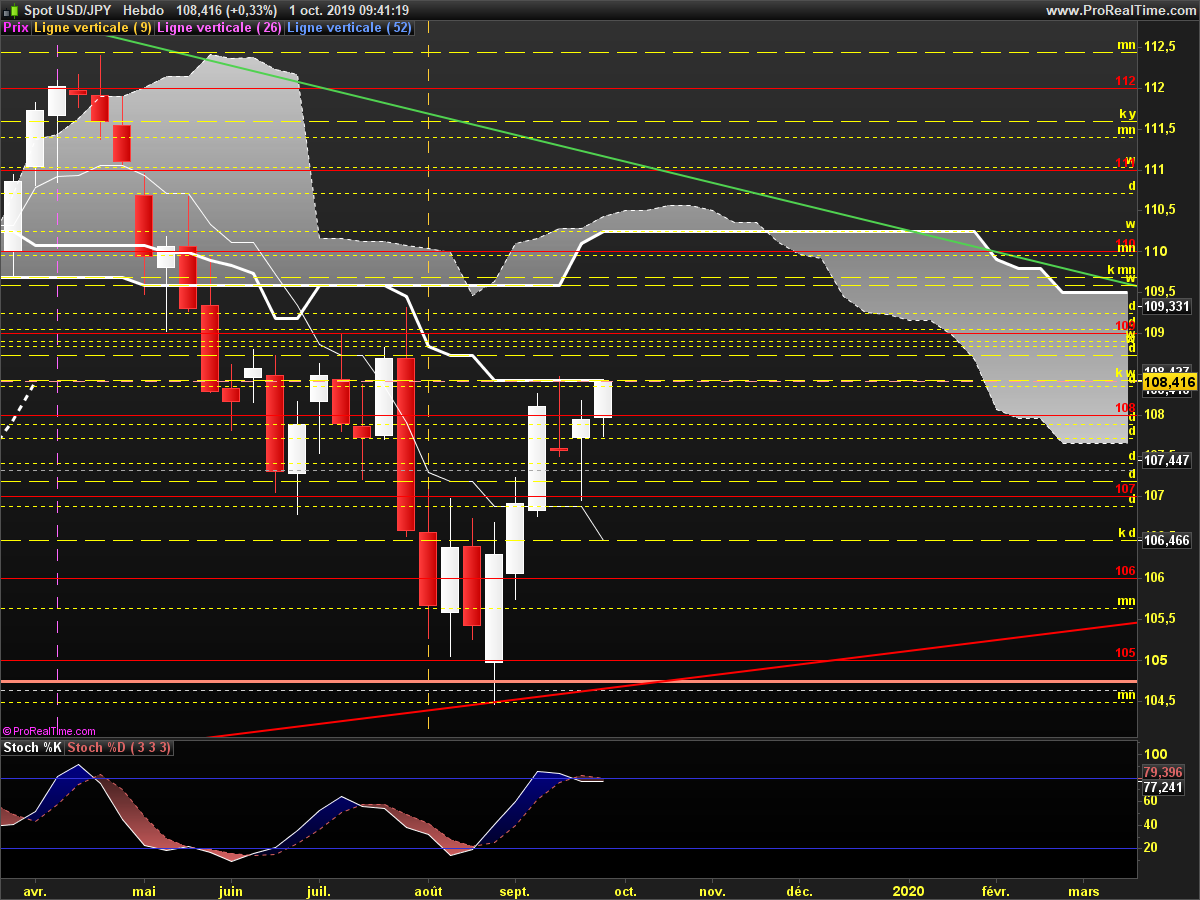The image size is (1200, 900).
Task: Click the juin month label on time axis
Action: 230,890
